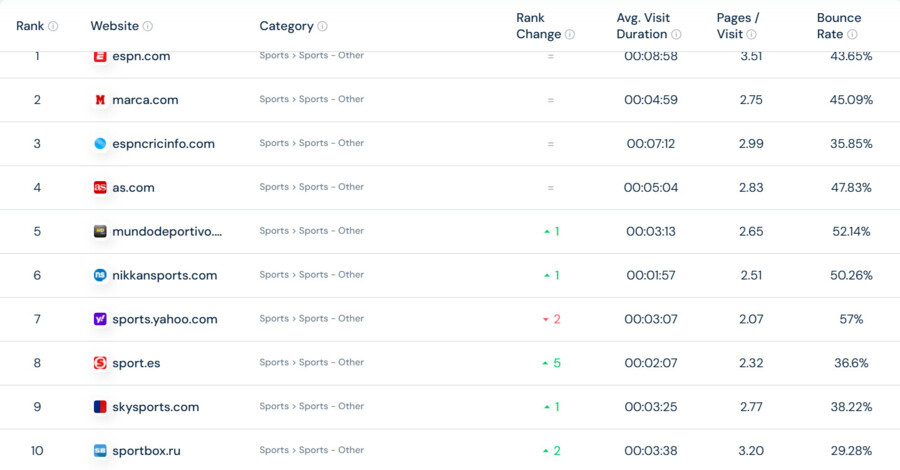Click info icon next to Website header
Viewport: 900px width, 470px height.
[148, 26]
